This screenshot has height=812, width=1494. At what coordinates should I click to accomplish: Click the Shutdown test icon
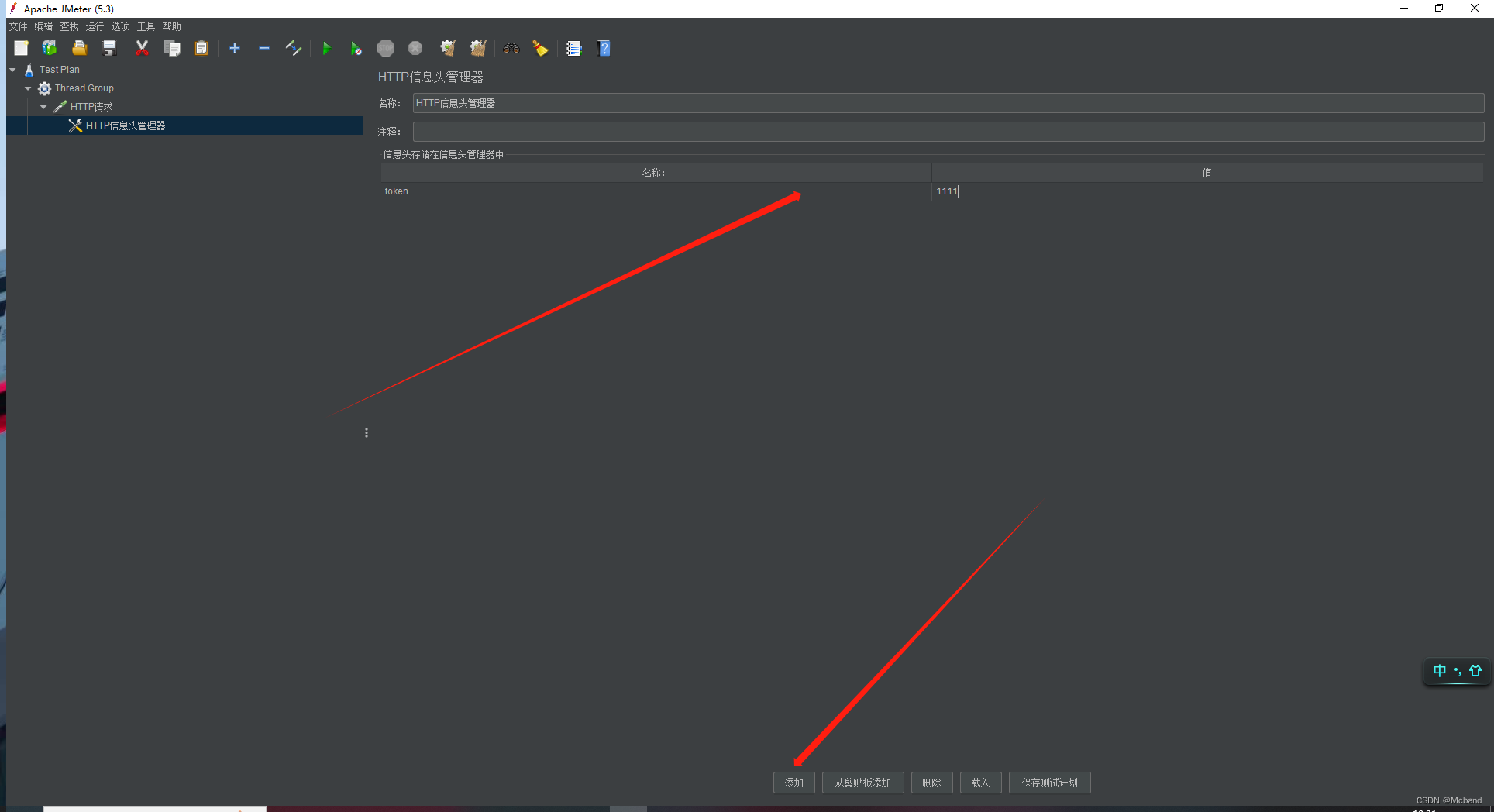point(415,48)
